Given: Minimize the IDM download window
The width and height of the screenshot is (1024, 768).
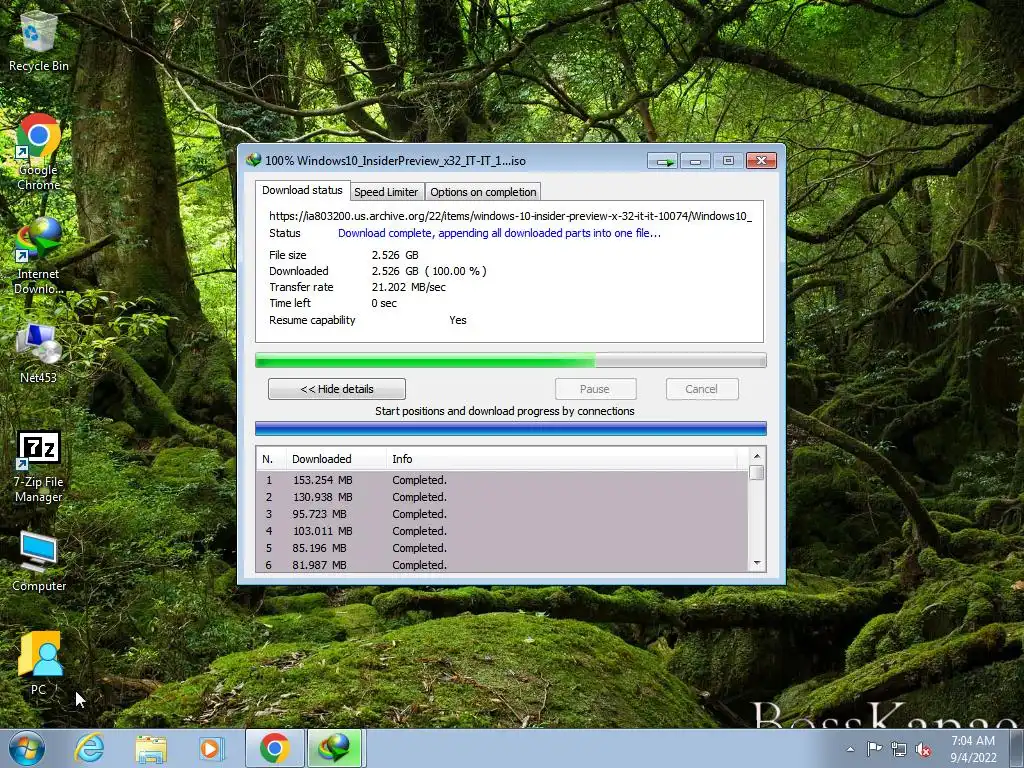Looking at the screenshot, I should 696,161.
